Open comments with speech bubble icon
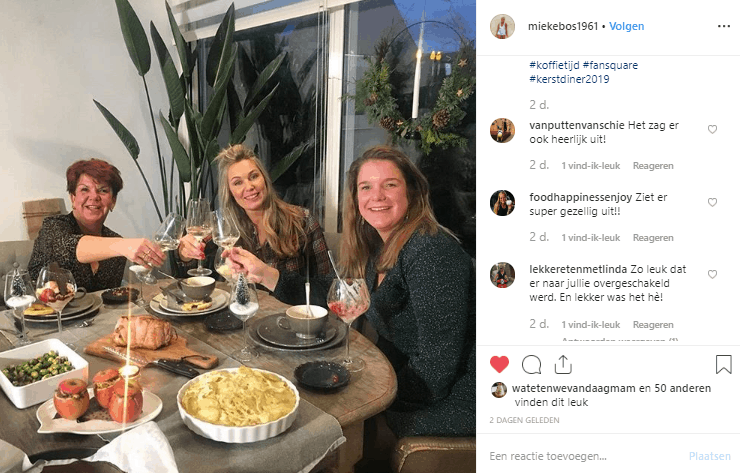This screenshot has height=473, width=740. (531, 364)
